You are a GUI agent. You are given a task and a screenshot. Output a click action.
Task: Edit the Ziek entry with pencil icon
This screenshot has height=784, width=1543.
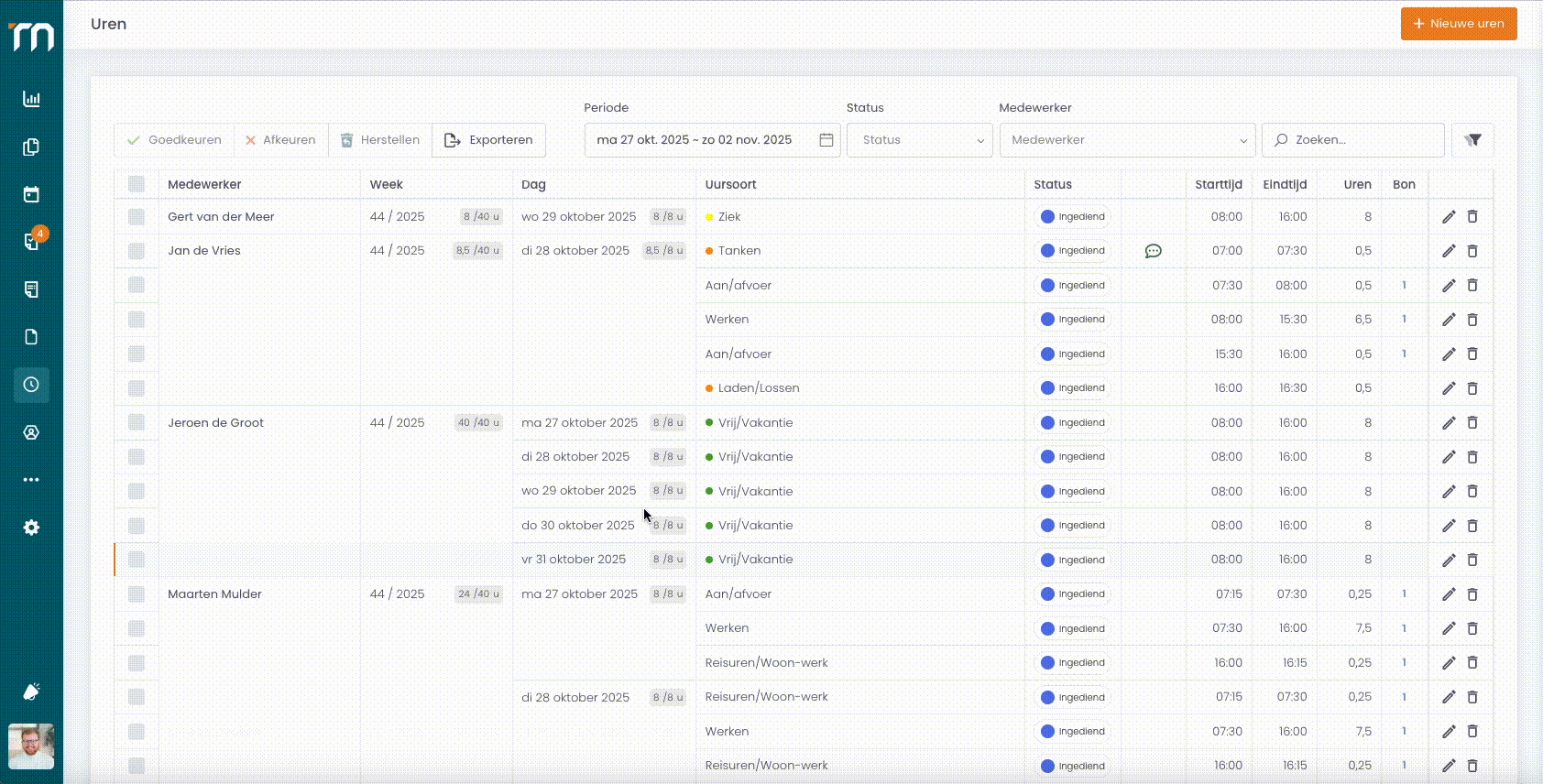[1449, 217]
